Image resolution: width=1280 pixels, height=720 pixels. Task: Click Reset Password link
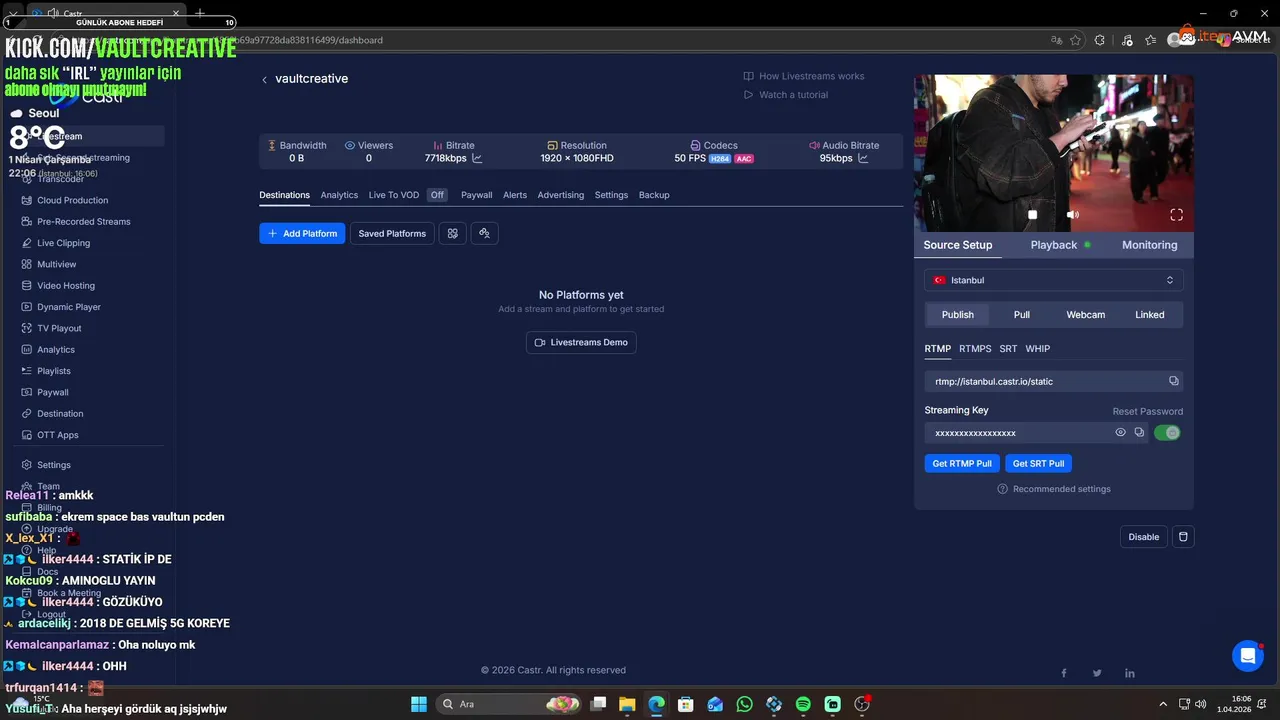pos(1147,411)
